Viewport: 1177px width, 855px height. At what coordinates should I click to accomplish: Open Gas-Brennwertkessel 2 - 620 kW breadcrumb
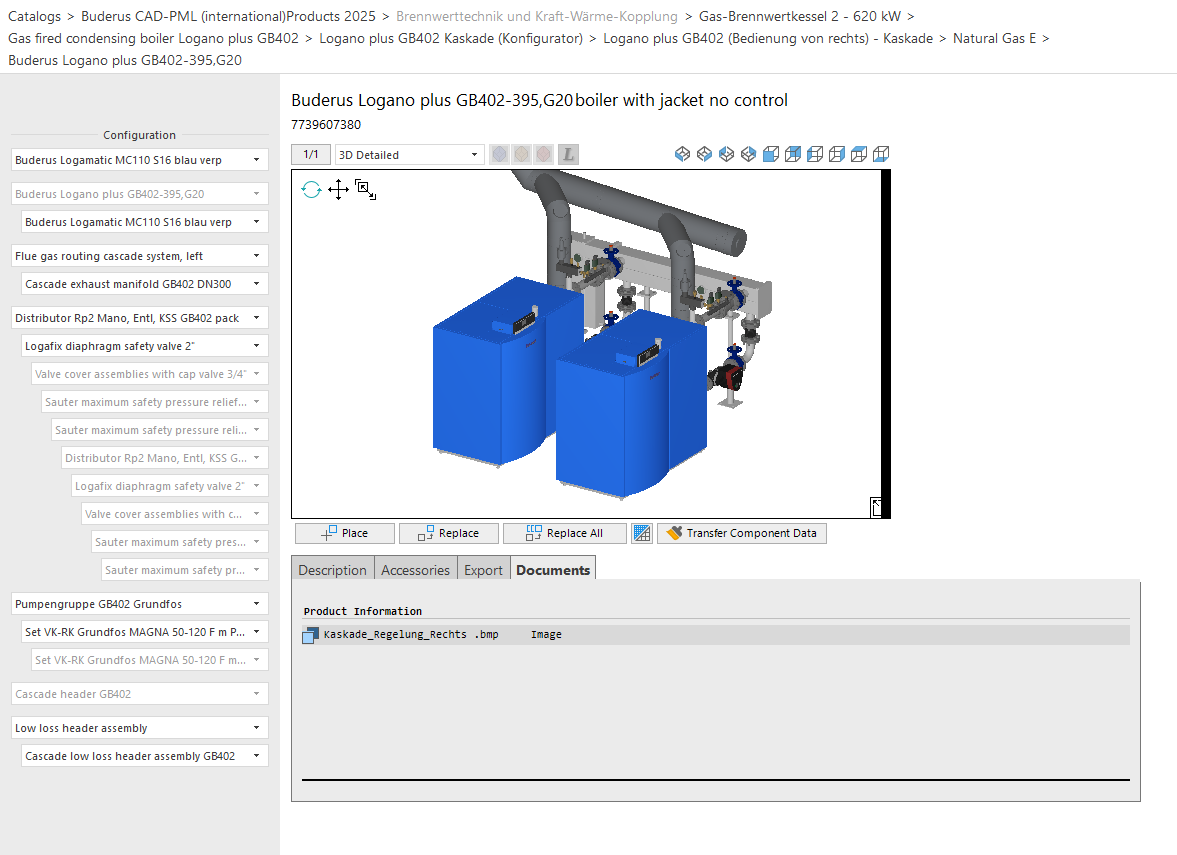(799, 17)
